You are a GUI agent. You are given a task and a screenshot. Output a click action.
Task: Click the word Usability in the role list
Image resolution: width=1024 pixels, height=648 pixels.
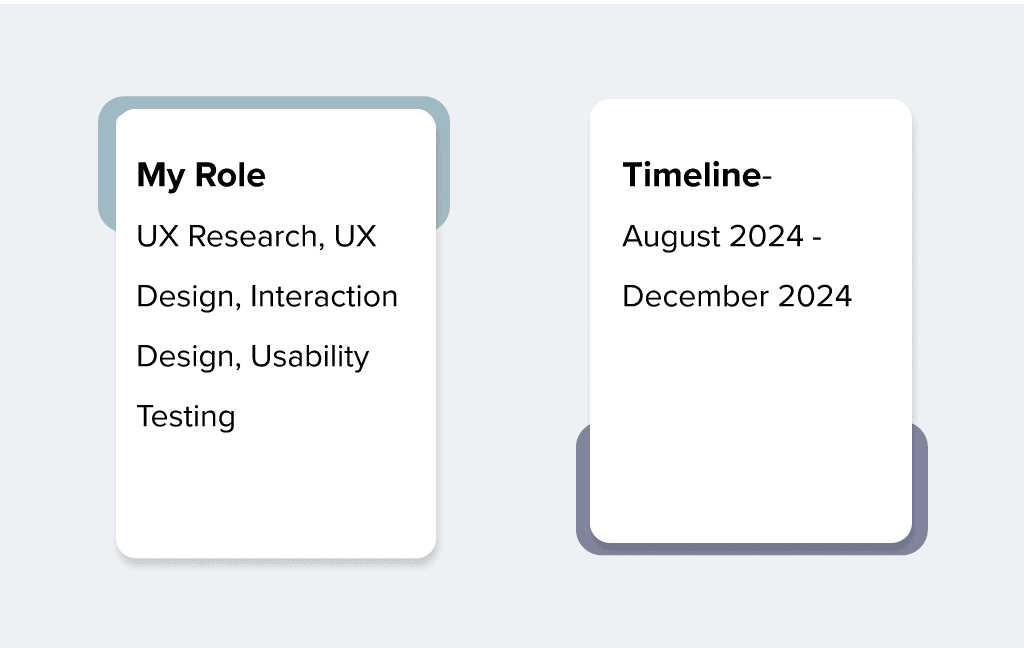tap(310, 357)
